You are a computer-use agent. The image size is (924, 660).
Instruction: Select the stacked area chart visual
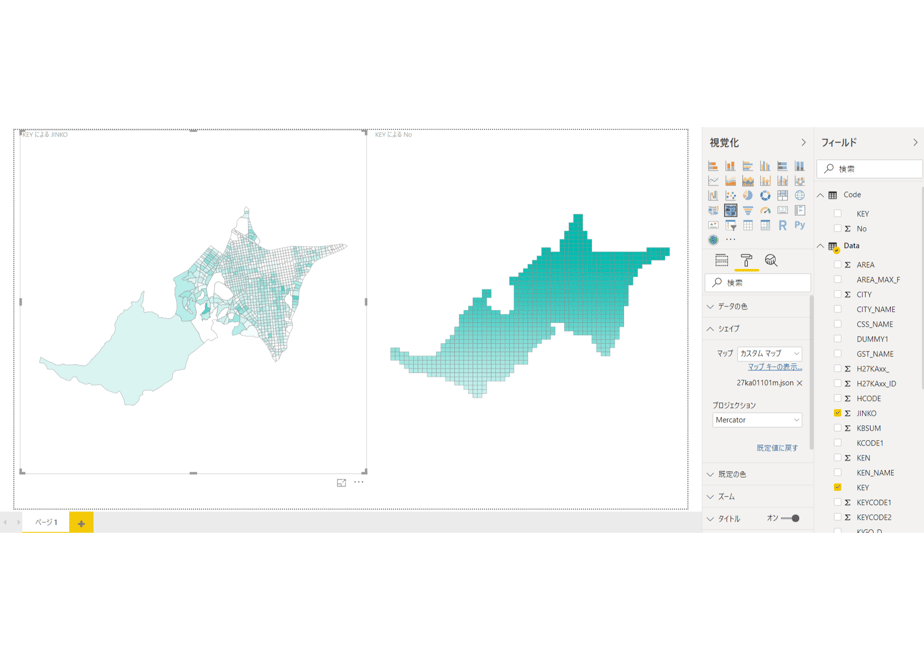(748, 180)
